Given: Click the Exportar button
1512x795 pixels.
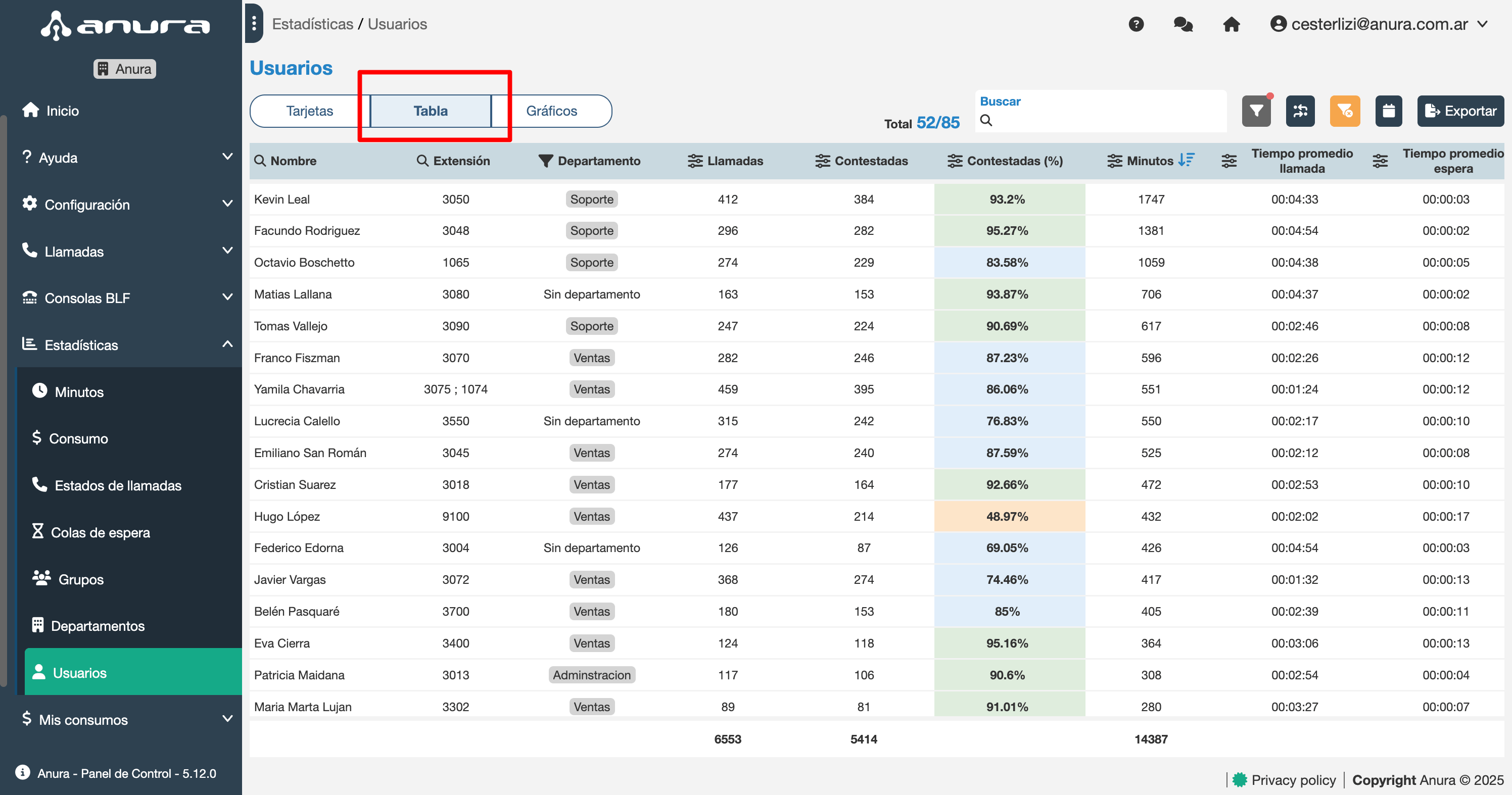Looking at the screenshot, I should coord(1460,111).
